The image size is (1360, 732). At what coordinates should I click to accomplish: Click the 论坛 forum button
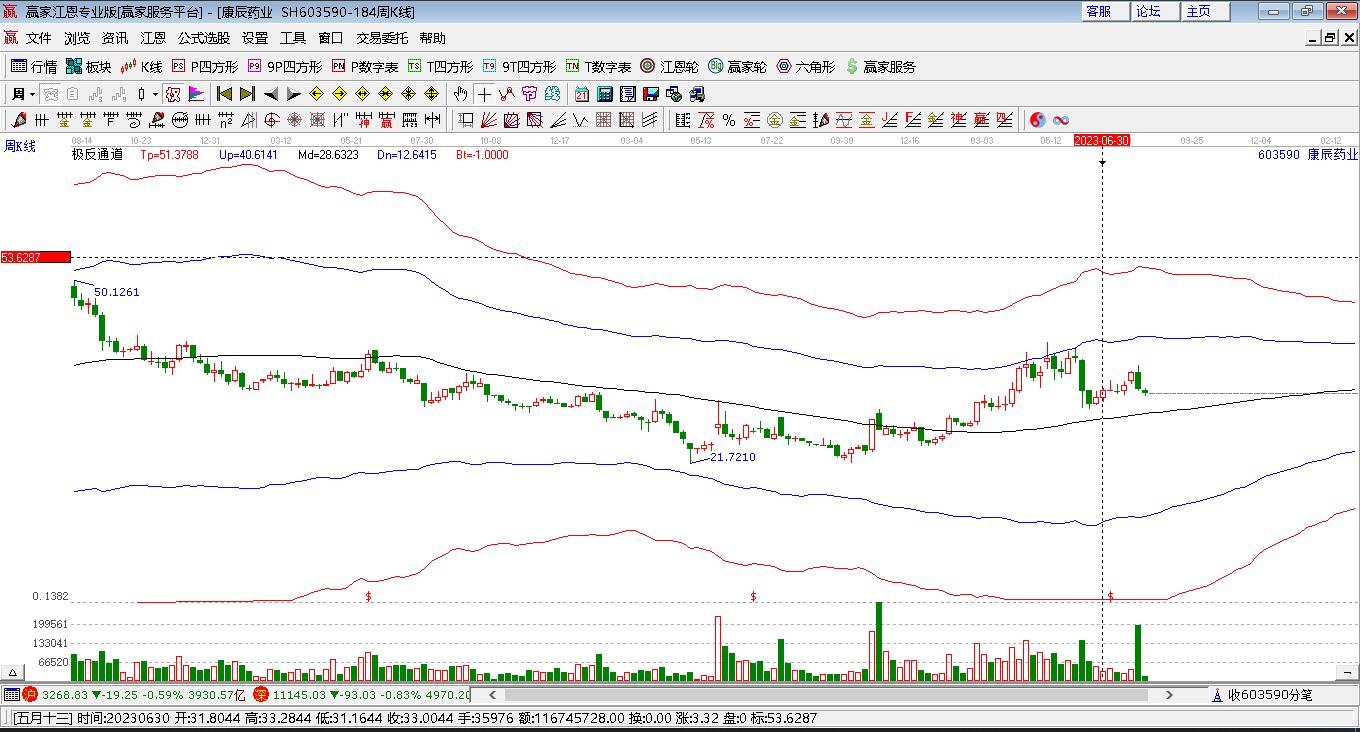pyautogui.click(x=1155, y=11)
